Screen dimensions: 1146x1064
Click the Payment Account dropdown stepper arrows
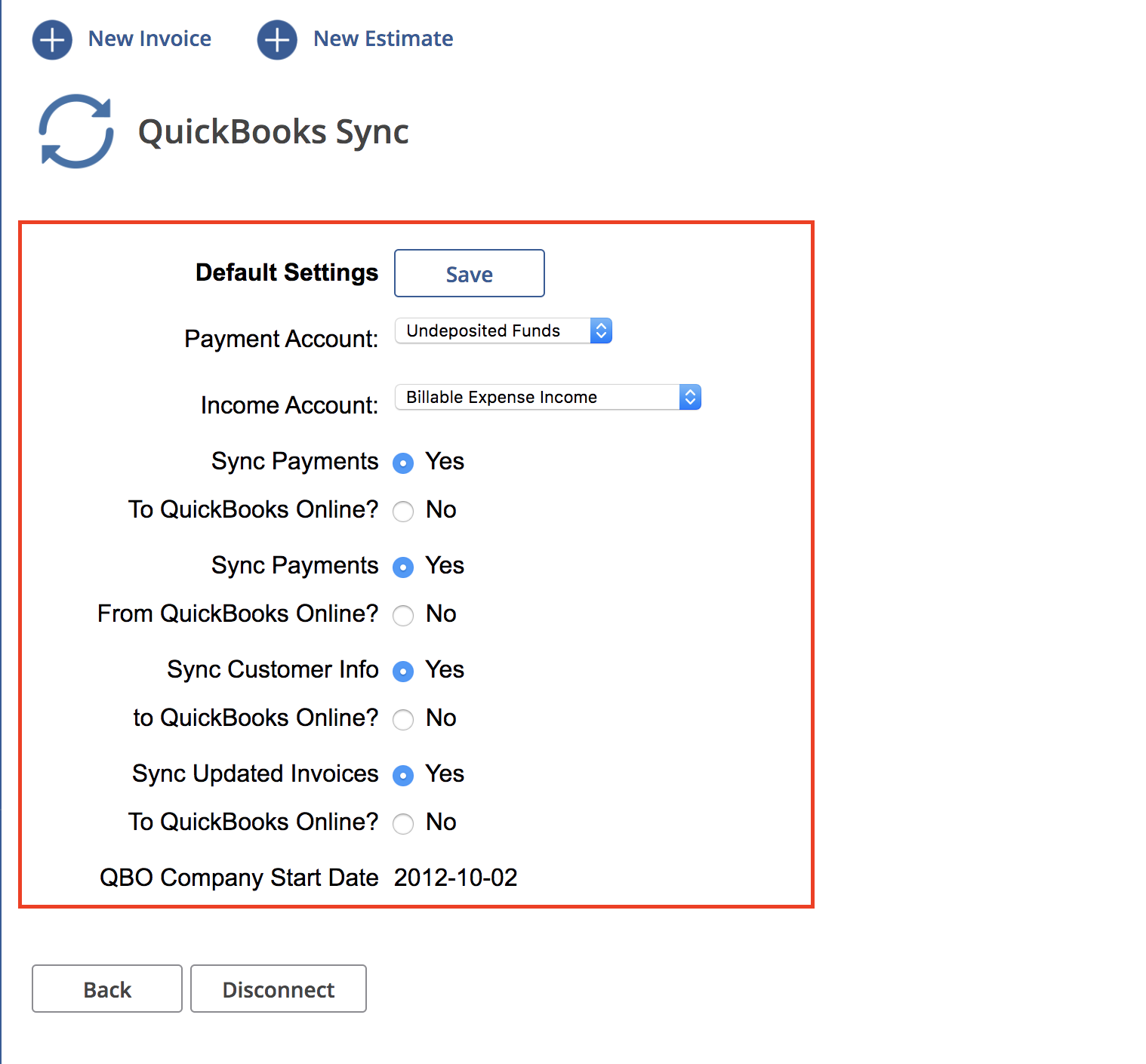[600, 331]
